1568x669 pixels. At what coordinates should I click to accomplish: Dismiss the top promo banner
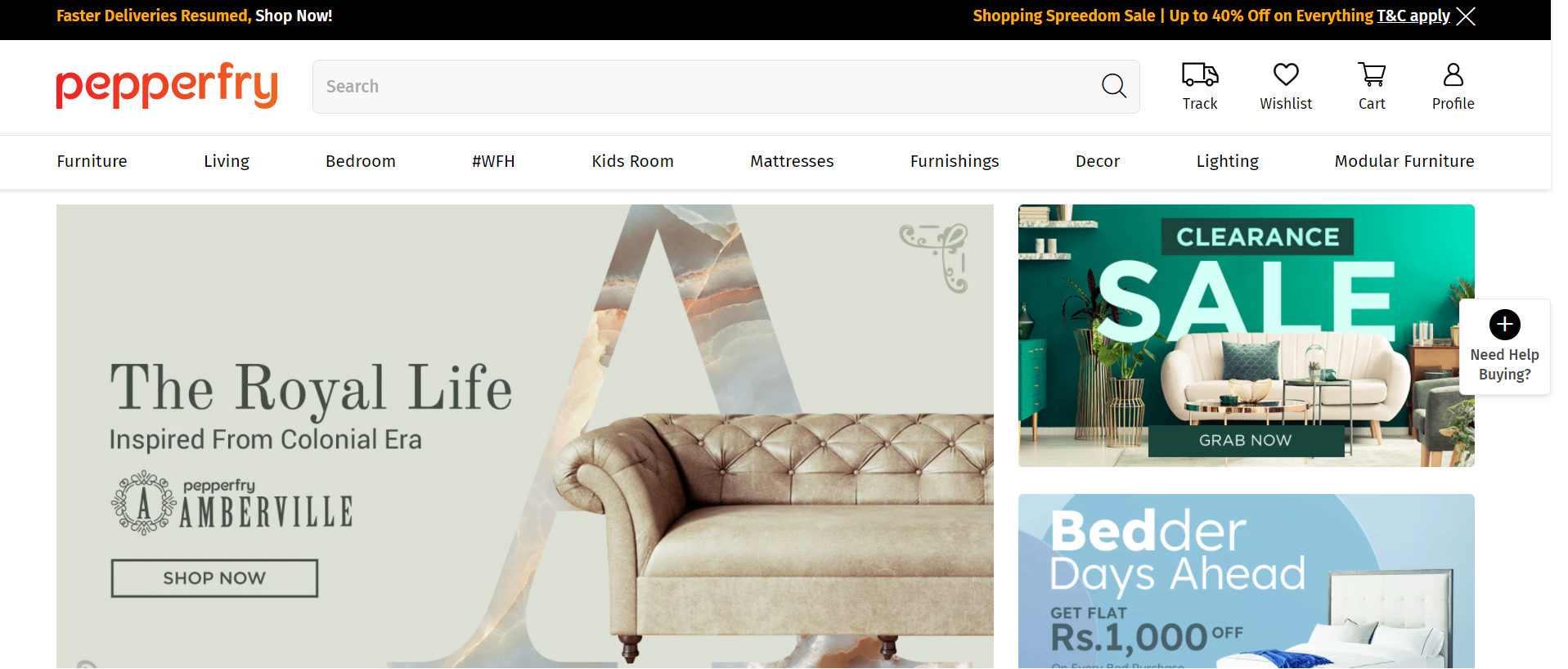point(1466,16)
